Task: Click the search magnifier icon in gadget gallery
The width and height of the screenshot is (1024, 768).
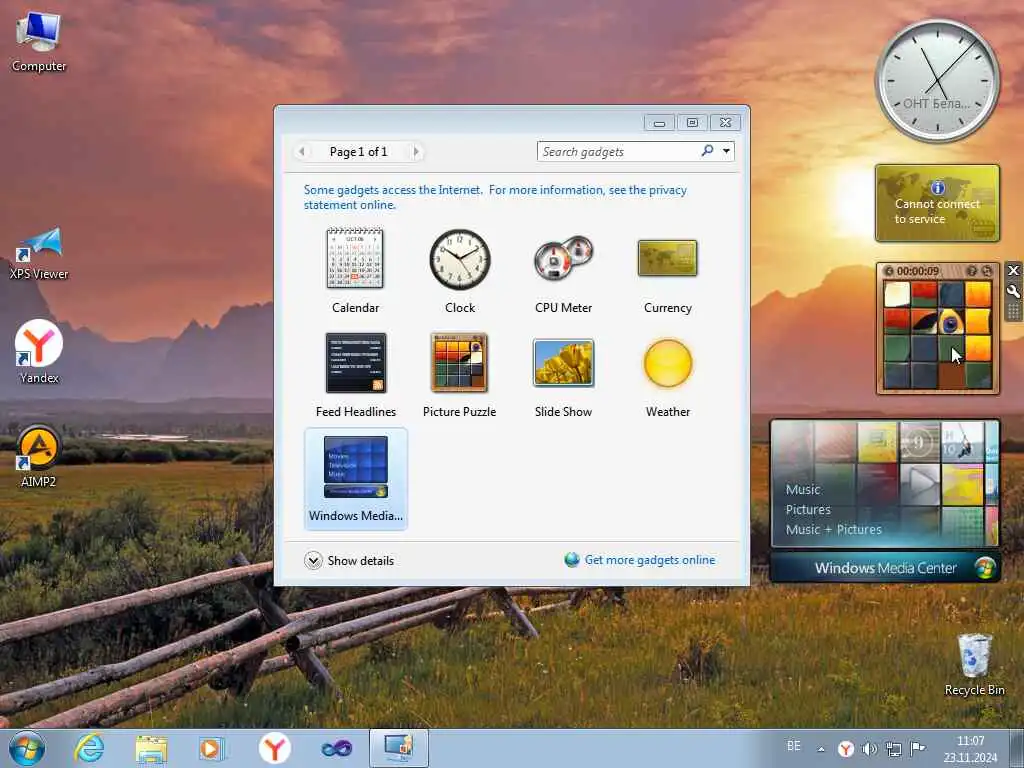Action: click(x=707, y=151)
